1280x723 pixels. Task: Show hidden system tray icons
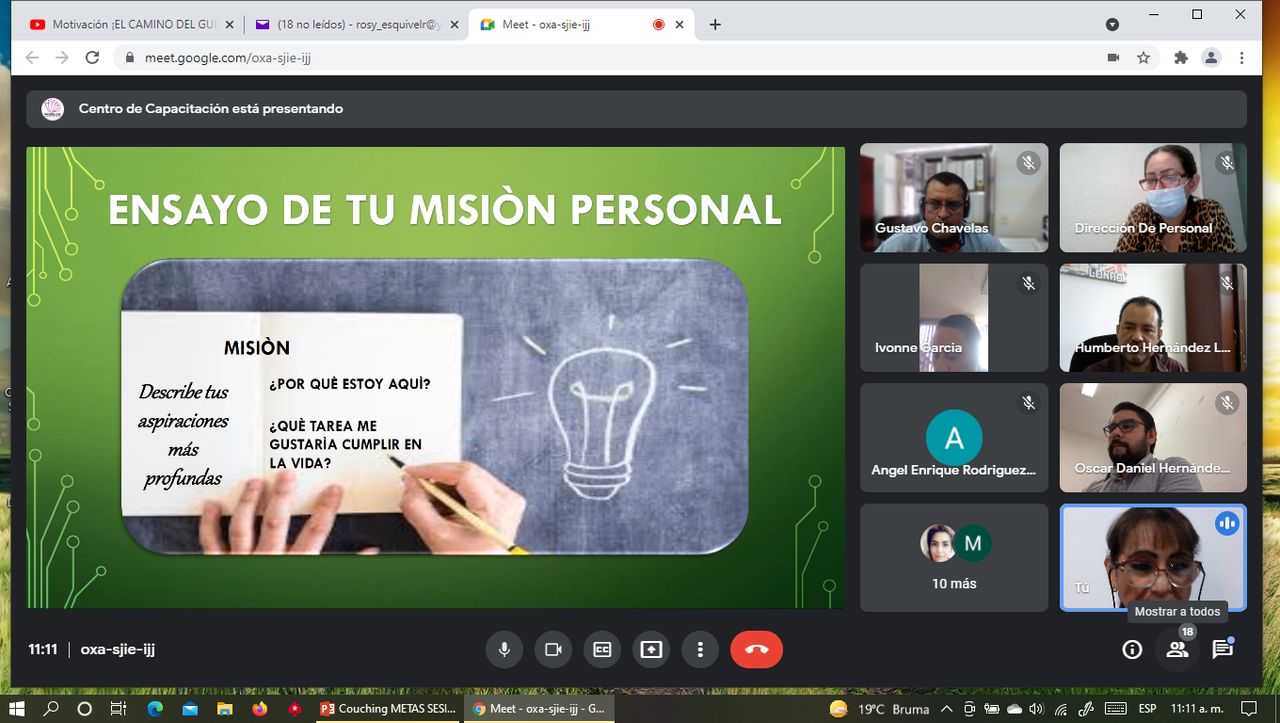coord(949,709)
